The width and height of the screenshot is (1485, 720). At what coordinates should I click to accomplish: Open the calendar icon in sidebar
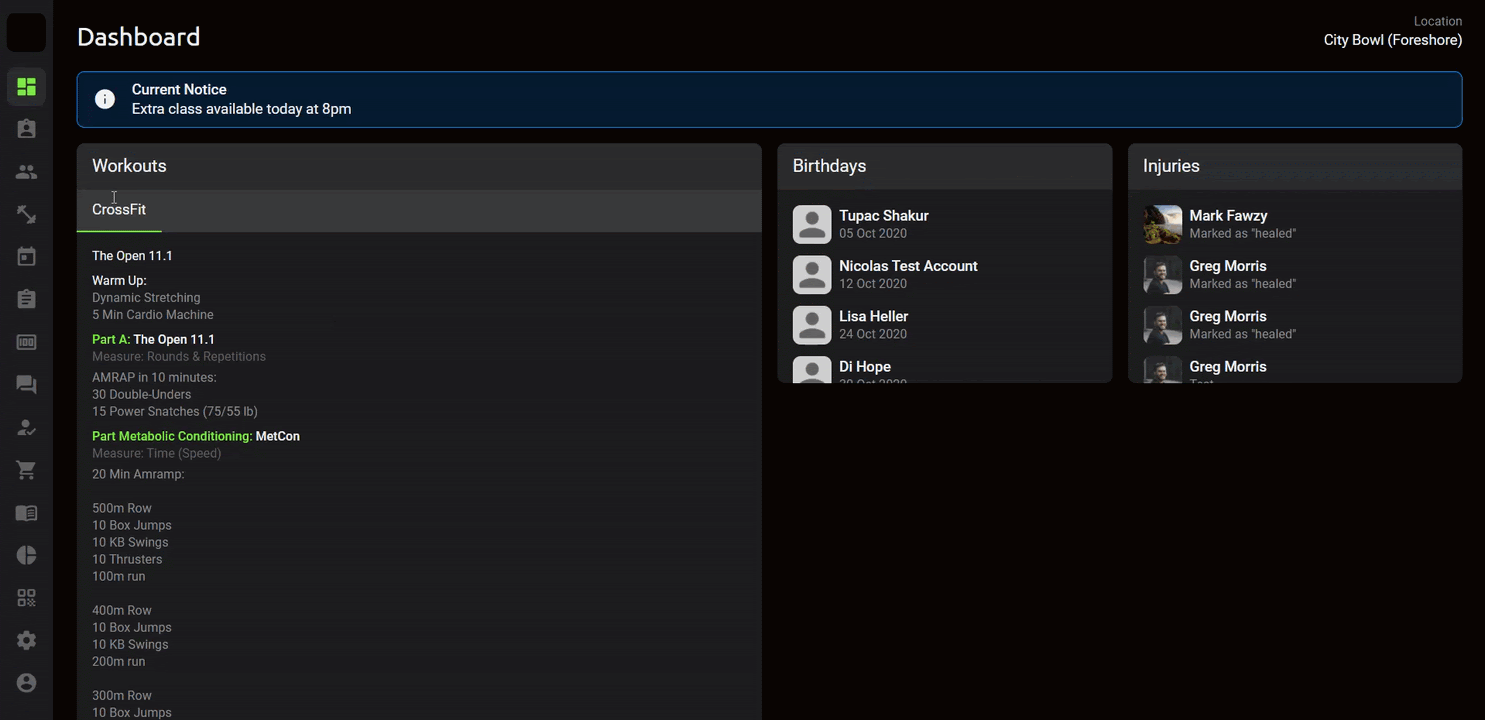[26, 257]
